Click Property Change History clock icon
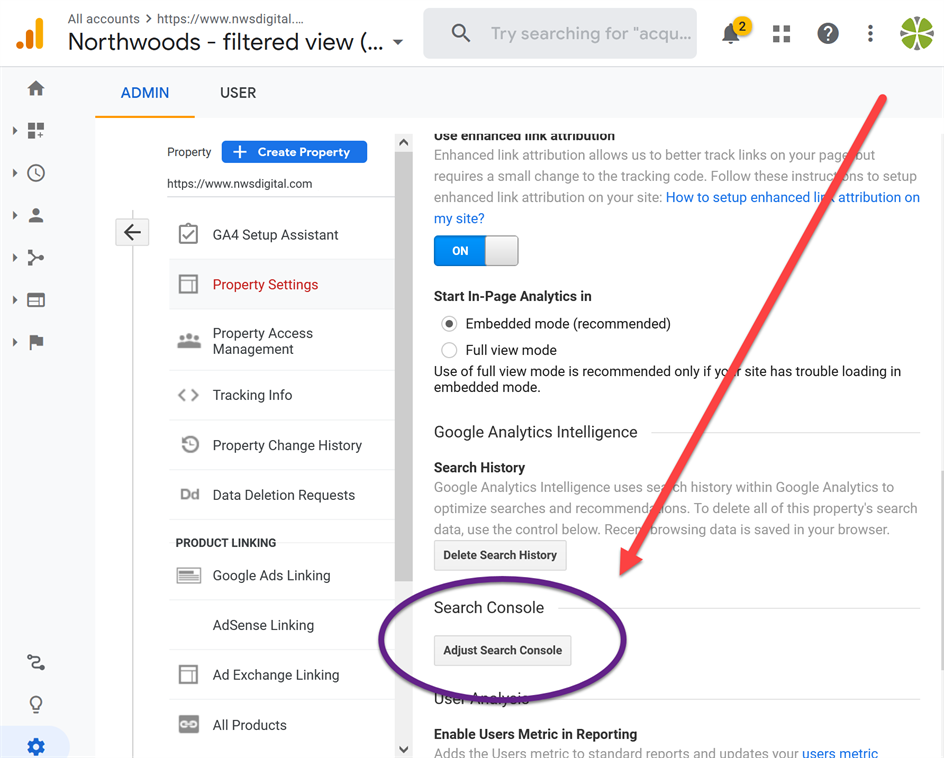944x758 pixels. point(190,445)
